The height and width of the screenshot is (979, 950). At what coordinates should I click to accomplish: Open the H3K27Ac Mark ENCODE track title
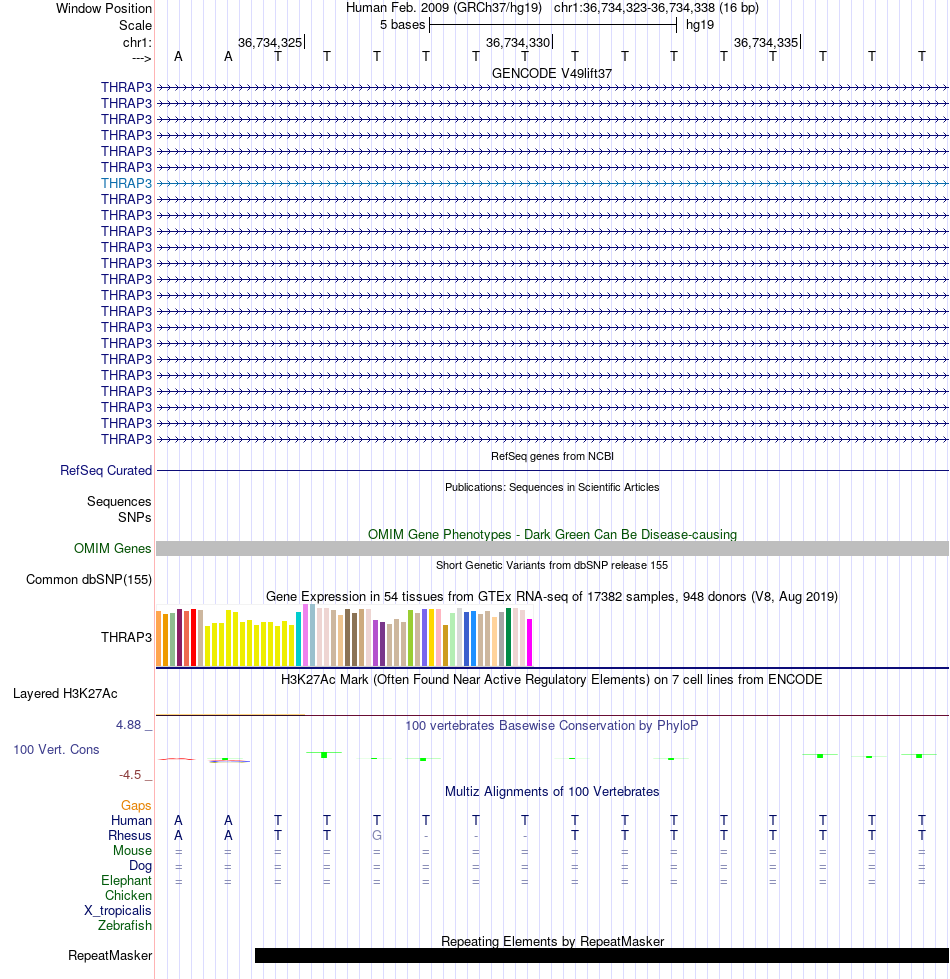(552, 679)
